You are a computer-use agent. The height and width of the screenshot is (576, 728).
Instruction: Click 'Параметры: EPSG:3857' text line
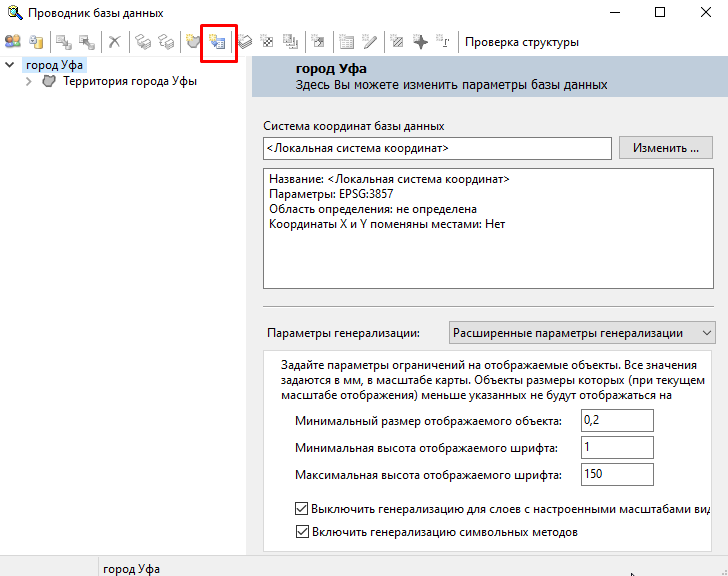tap(331, 194)
